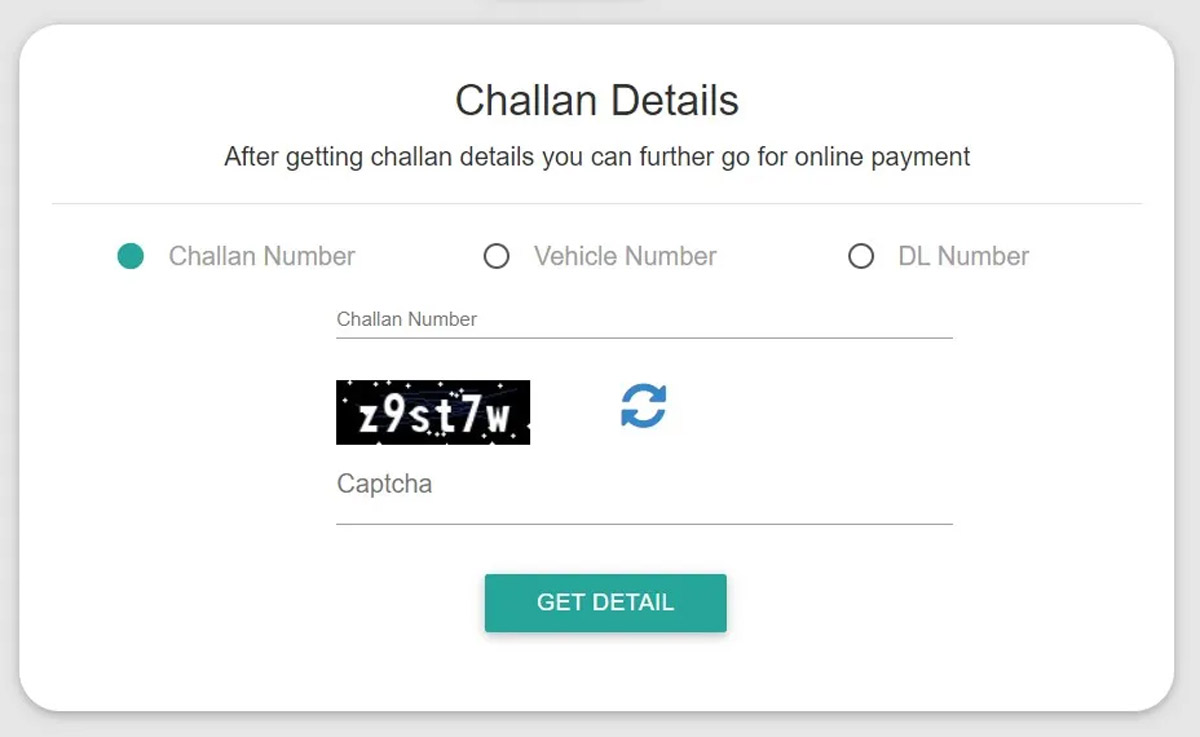Select the Challan Number radio button
Screen dimensions: 1200x737
(129, 256)
